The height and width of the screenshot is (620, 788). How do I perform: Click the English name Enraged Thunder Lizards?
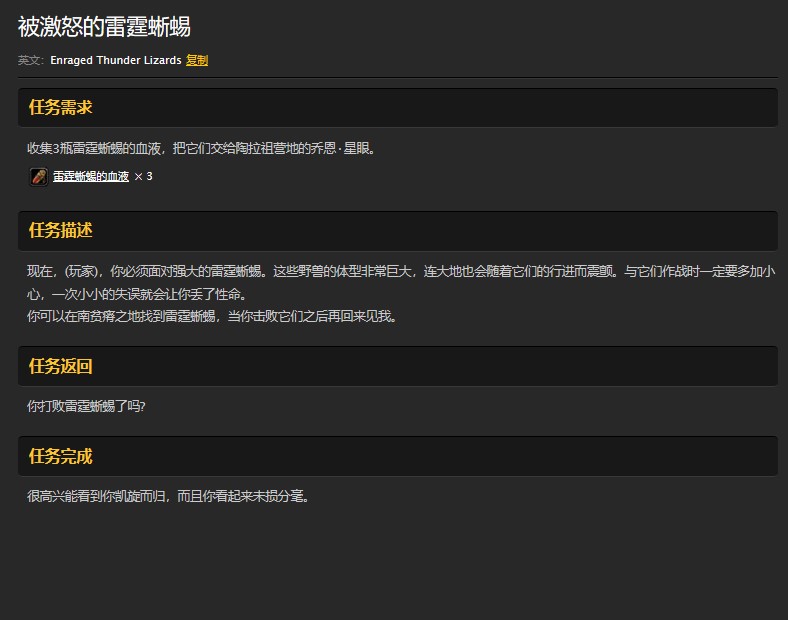(115, 60)
